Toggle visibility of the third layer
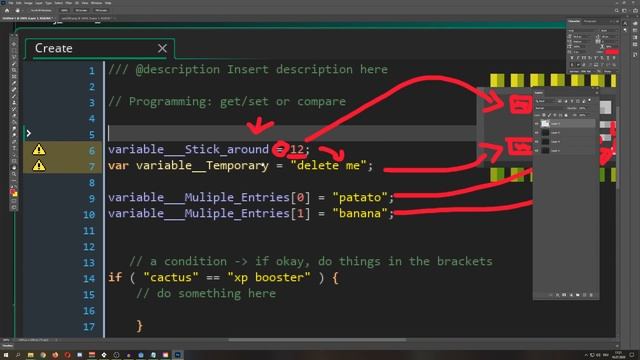The image size is (640, 360). (x=537, y=141)
